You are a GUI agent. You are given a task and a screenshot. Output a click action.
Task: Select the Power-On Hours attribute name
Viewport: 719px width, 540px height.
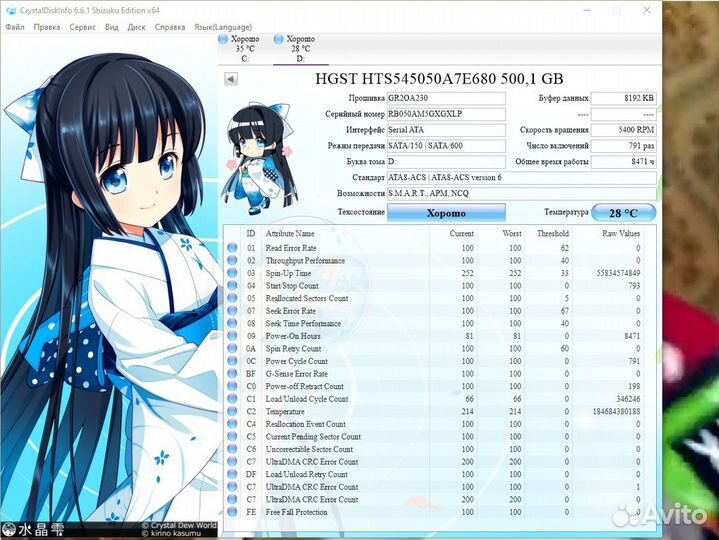coord(293,336)
